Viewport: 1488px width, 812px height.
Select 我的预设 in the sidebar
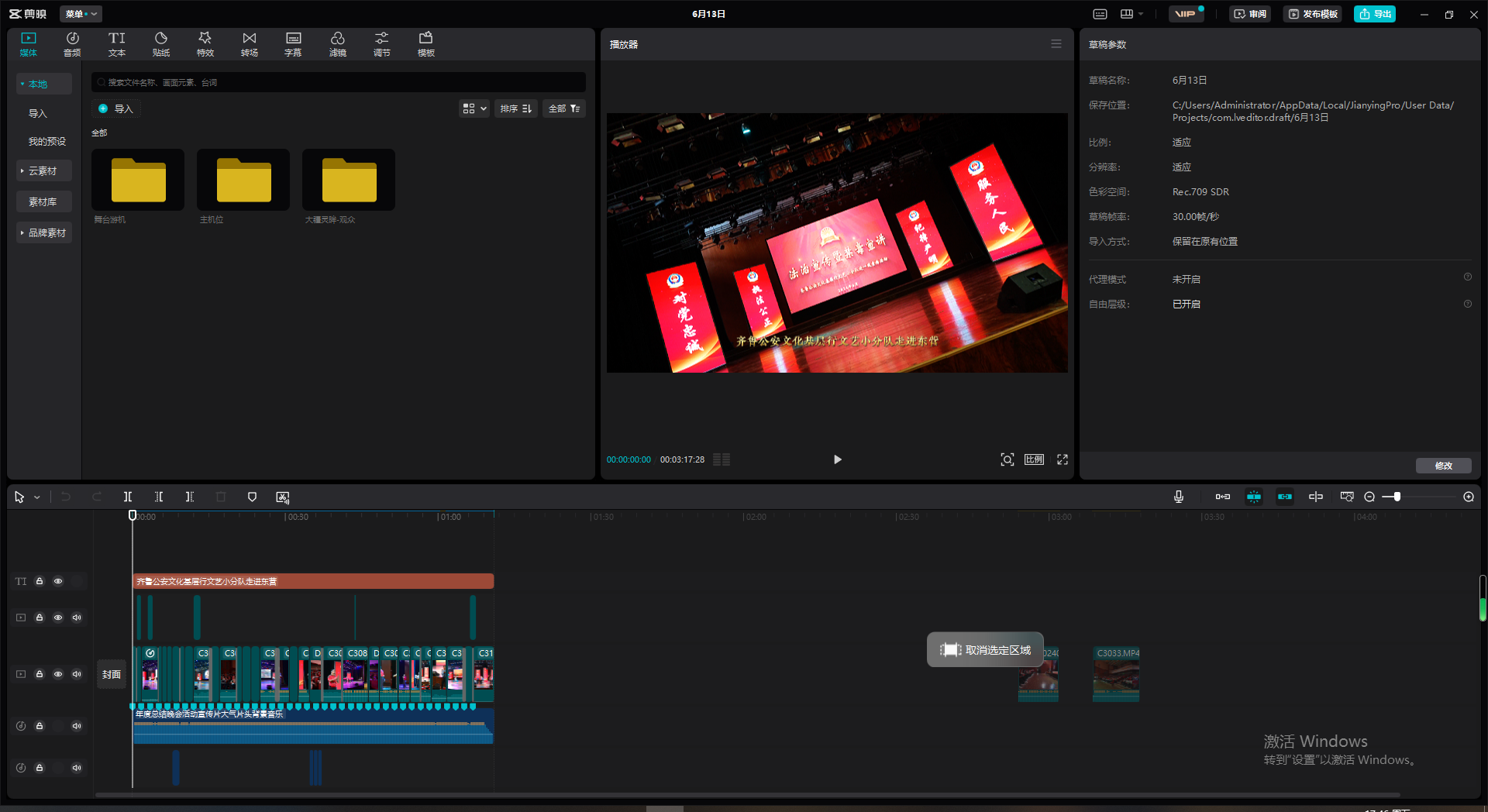(x=47, y=141)
